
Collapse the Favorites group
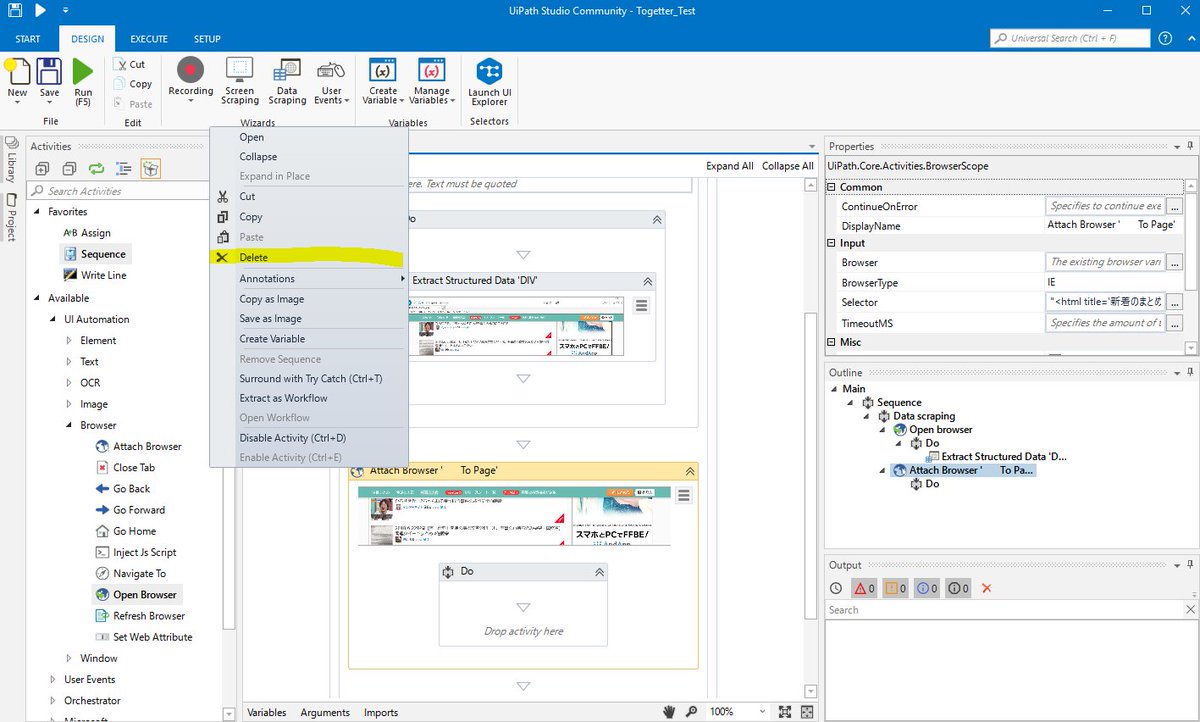point(38,212)
